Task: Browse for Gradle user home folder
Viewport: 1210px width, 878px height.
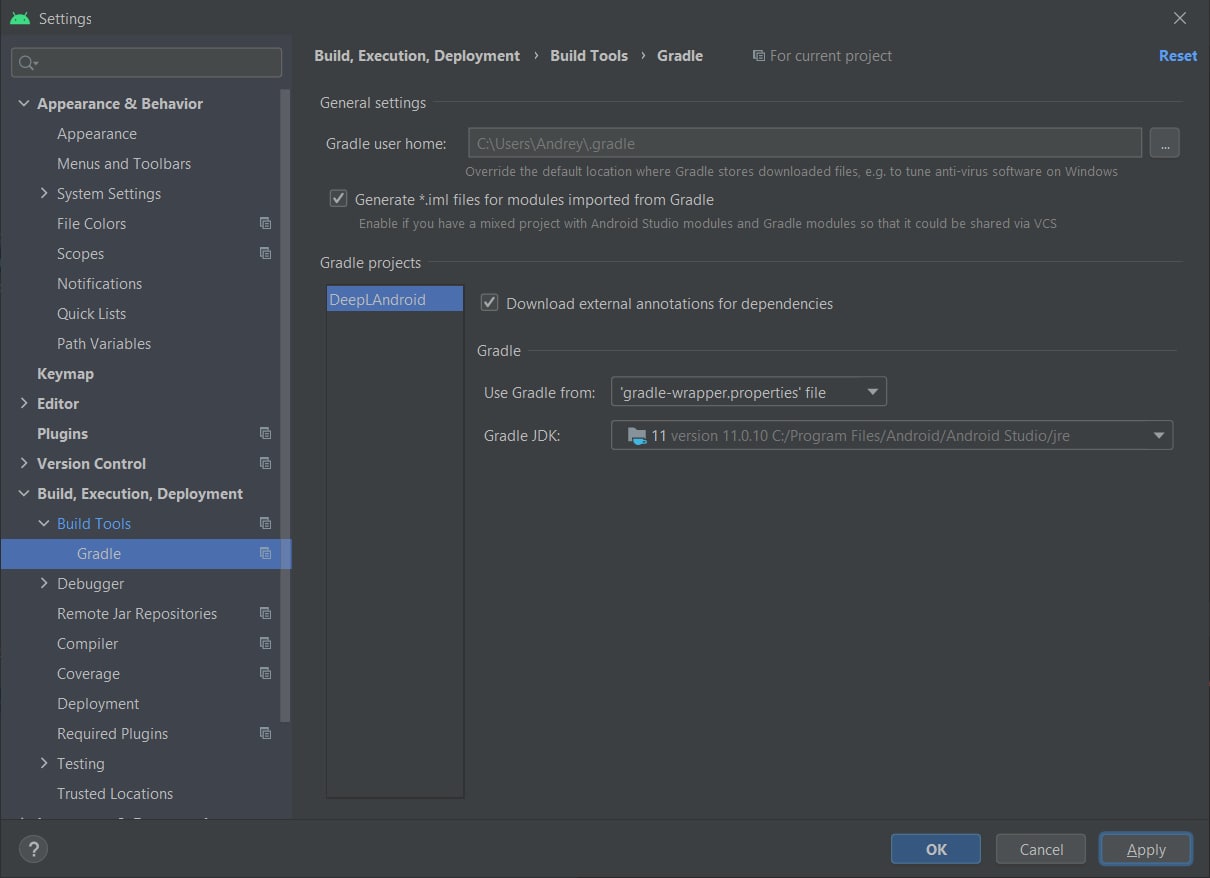Action: point(1164,143)
